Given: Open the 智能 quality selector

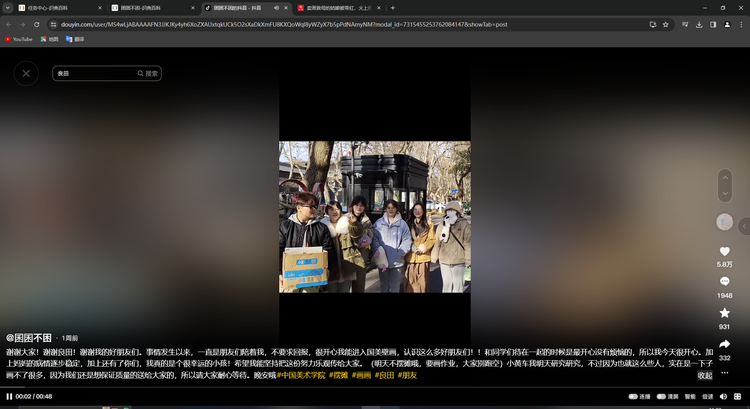Looking at the screenshot, I should pyautogui.click(x=690, y=396).
